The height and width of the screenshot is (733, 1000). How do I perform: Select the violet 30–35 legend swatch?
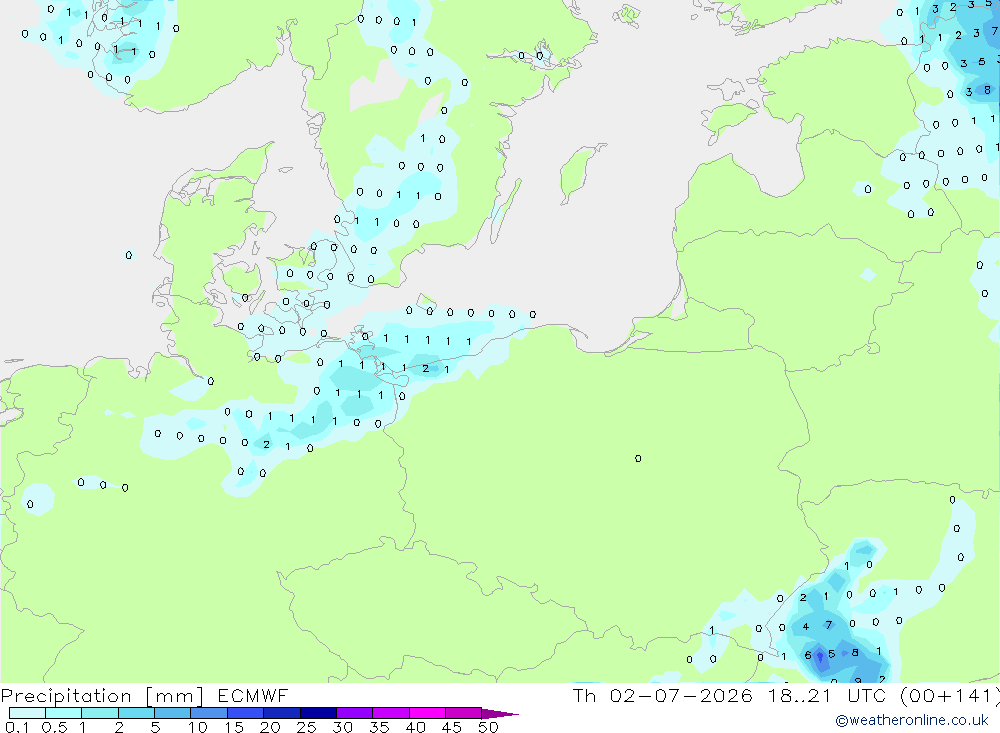[x=355, y=713]
